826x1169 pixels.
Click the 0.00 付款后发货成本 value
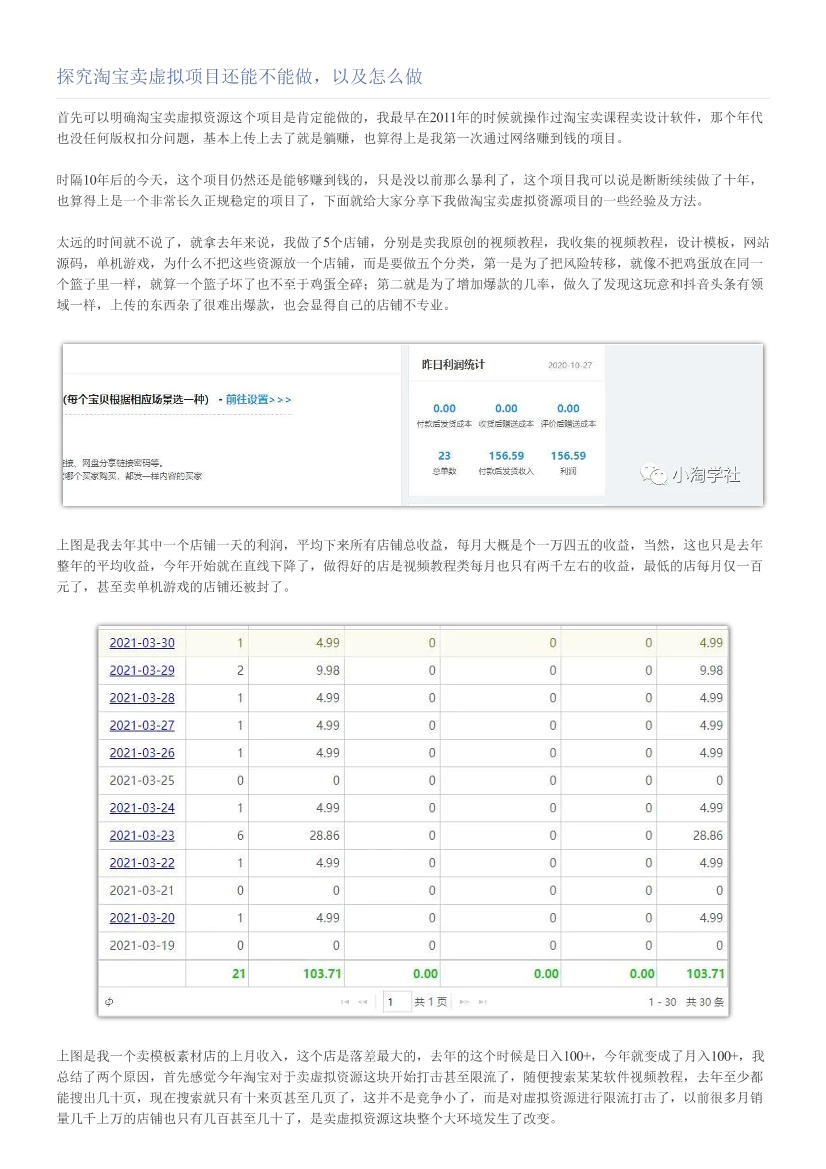(x=444, y=409)
